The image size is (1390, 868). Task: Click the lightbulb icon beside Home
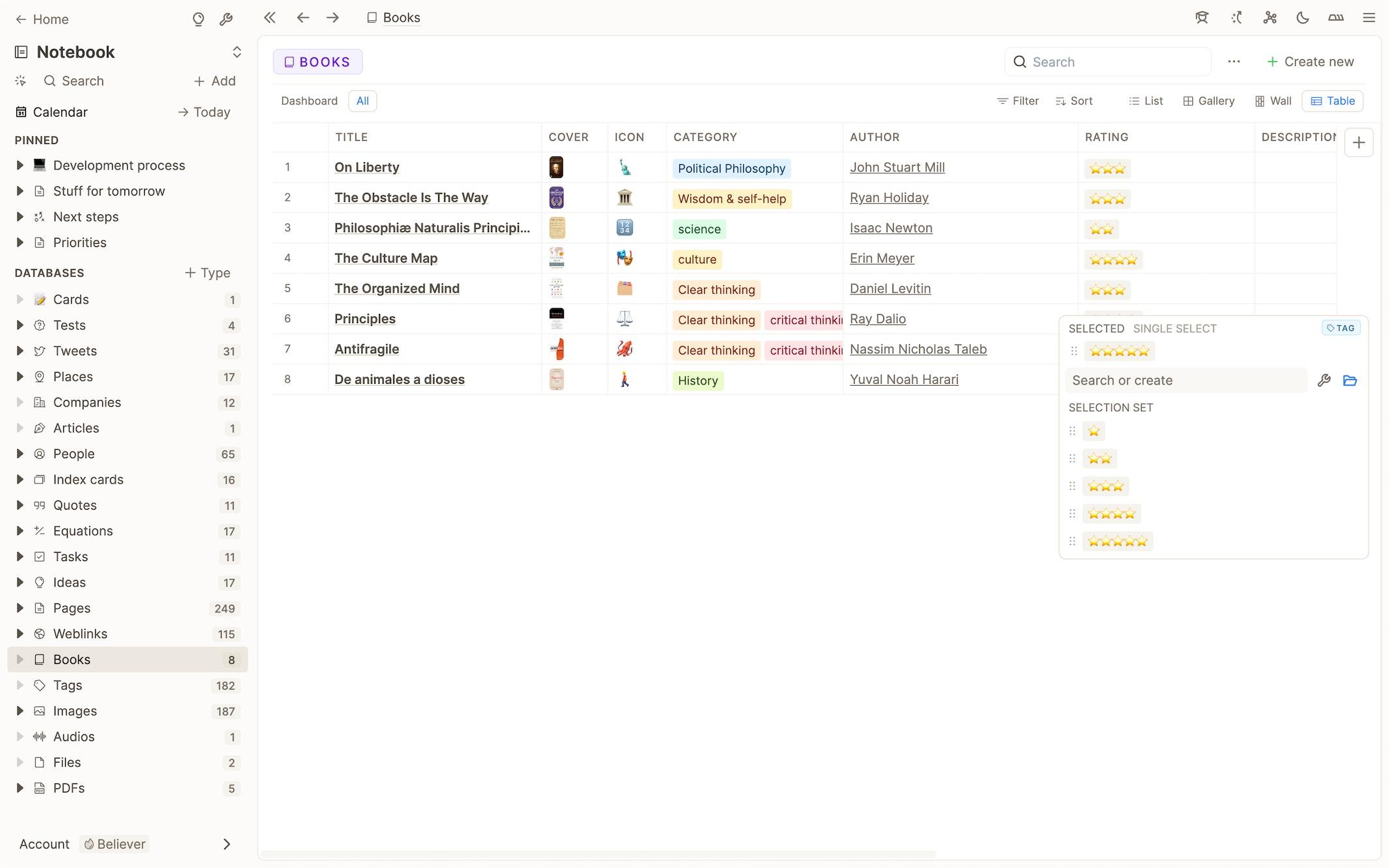(x=198, y=20)
